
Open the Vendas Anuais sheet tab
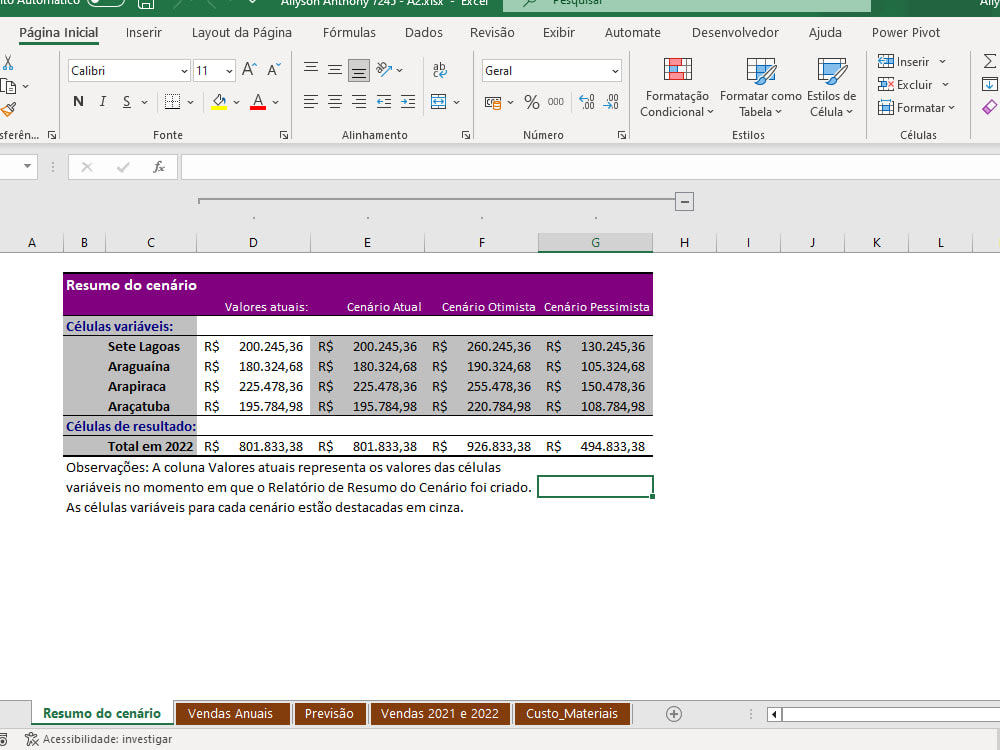[232, 714]
